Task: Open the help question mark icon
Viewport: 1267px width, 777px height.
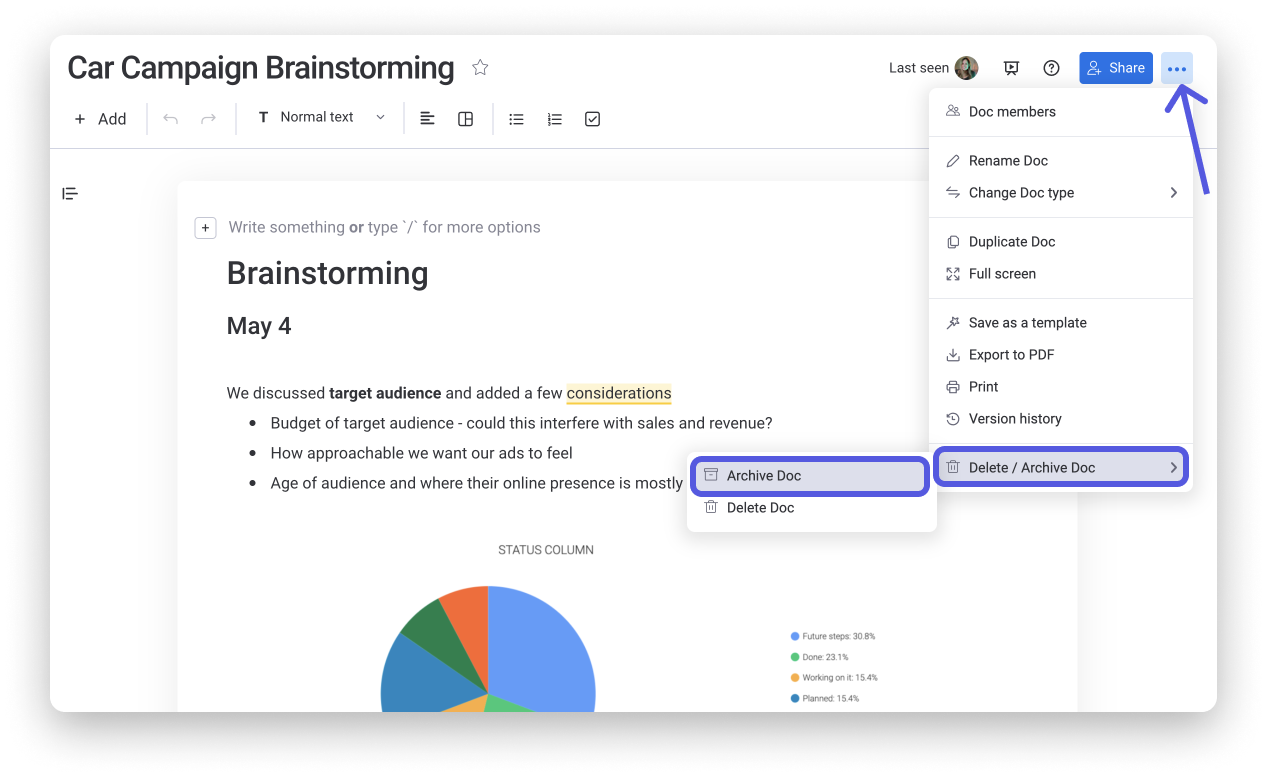Action: point(1051,68)
